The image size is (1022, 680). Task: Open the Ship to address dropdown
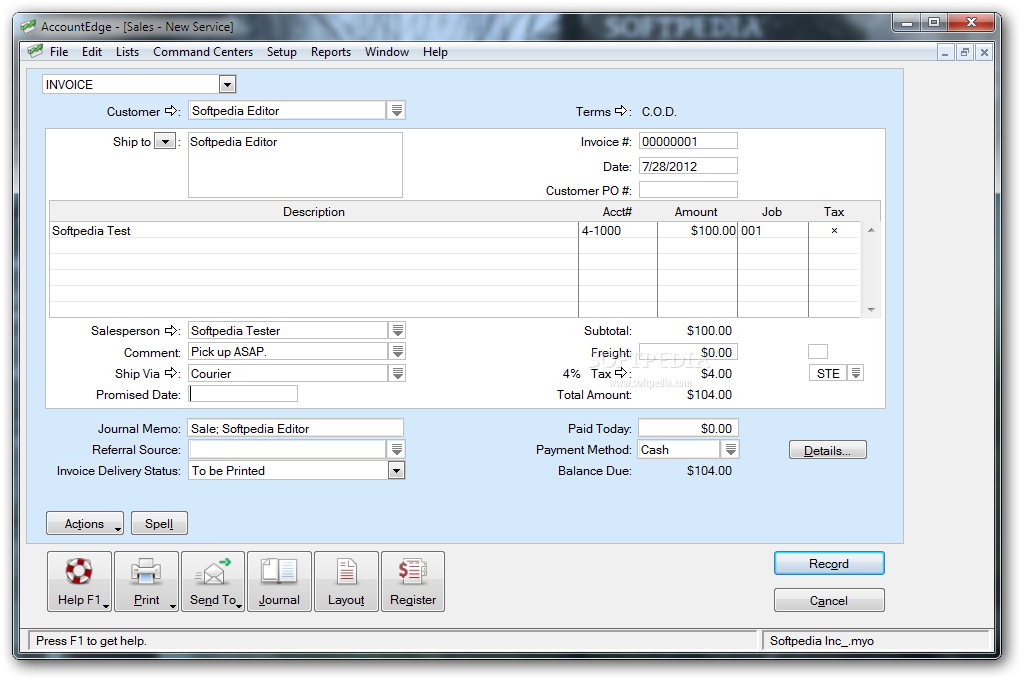pyautogui.click(x=165, y=141)
